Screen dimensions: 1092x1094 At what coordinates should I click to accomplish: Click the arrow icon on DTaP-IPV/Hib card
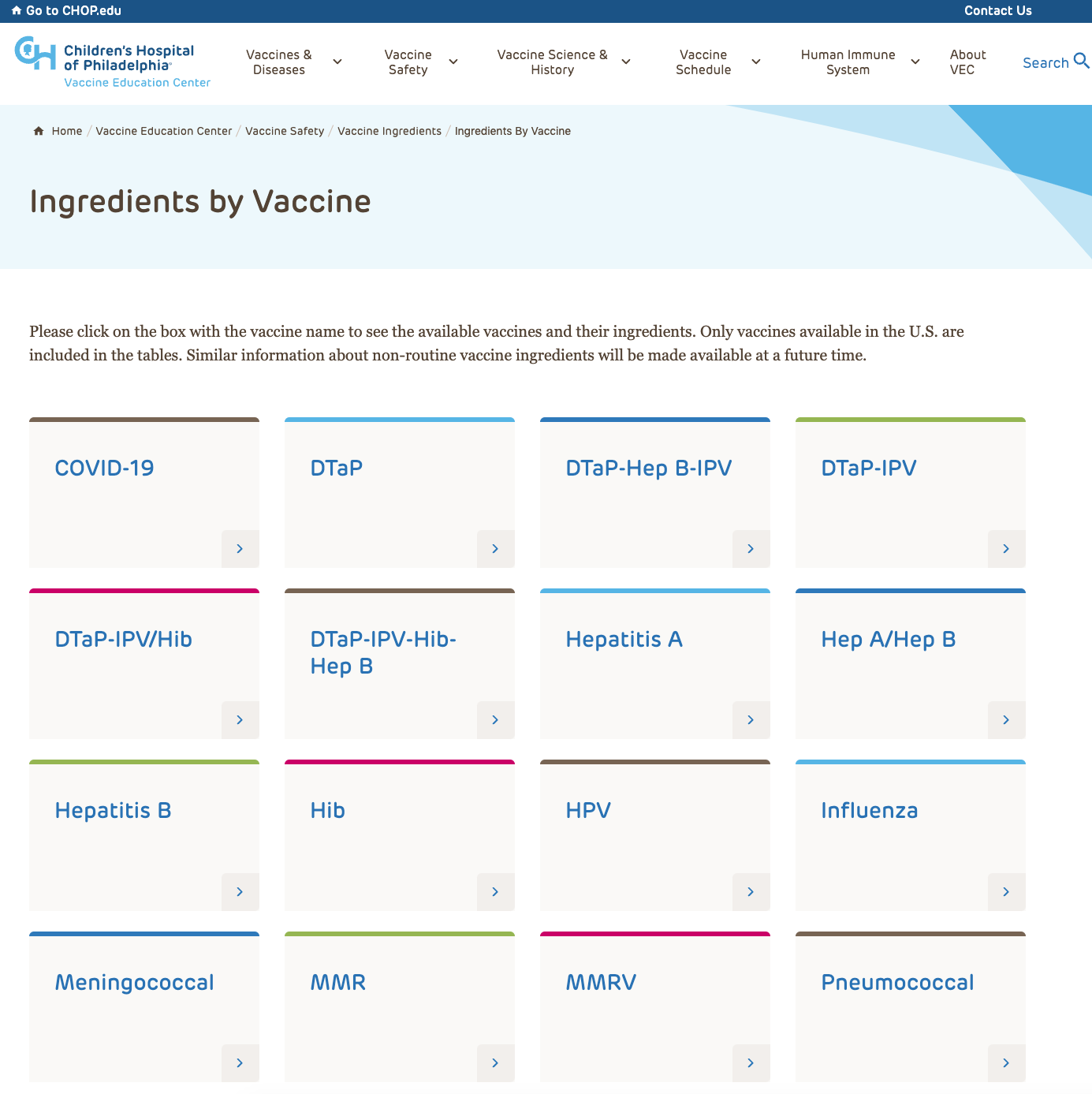(x=240, y=720)
